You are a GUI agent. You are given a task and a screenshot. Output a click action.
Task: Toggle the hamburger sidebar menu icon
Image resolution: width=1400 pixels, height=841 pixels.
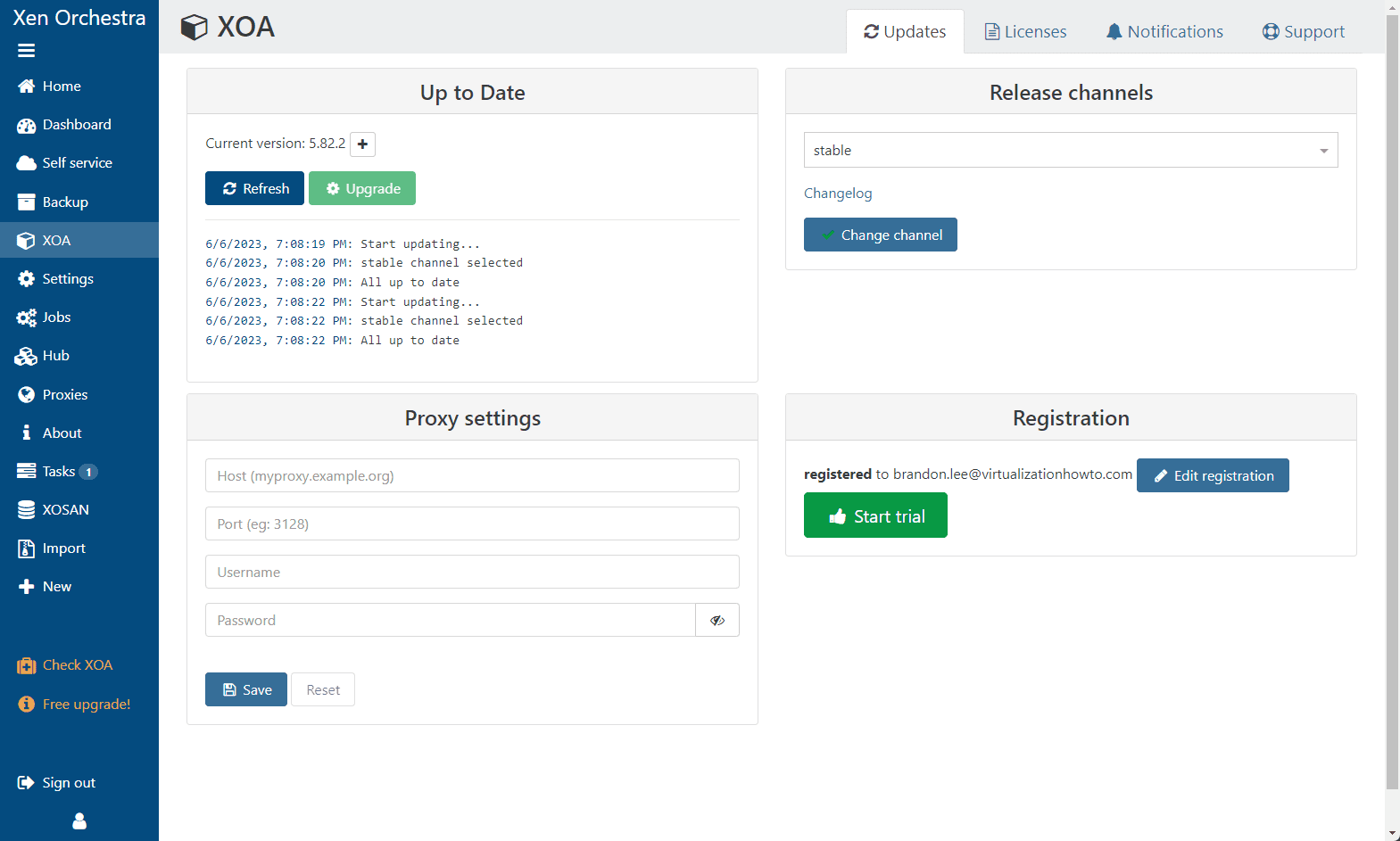coord(26,51)
